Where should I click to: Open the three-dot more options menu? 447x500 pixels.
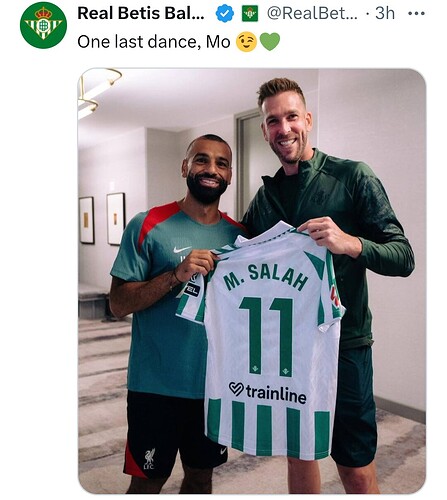416,14
